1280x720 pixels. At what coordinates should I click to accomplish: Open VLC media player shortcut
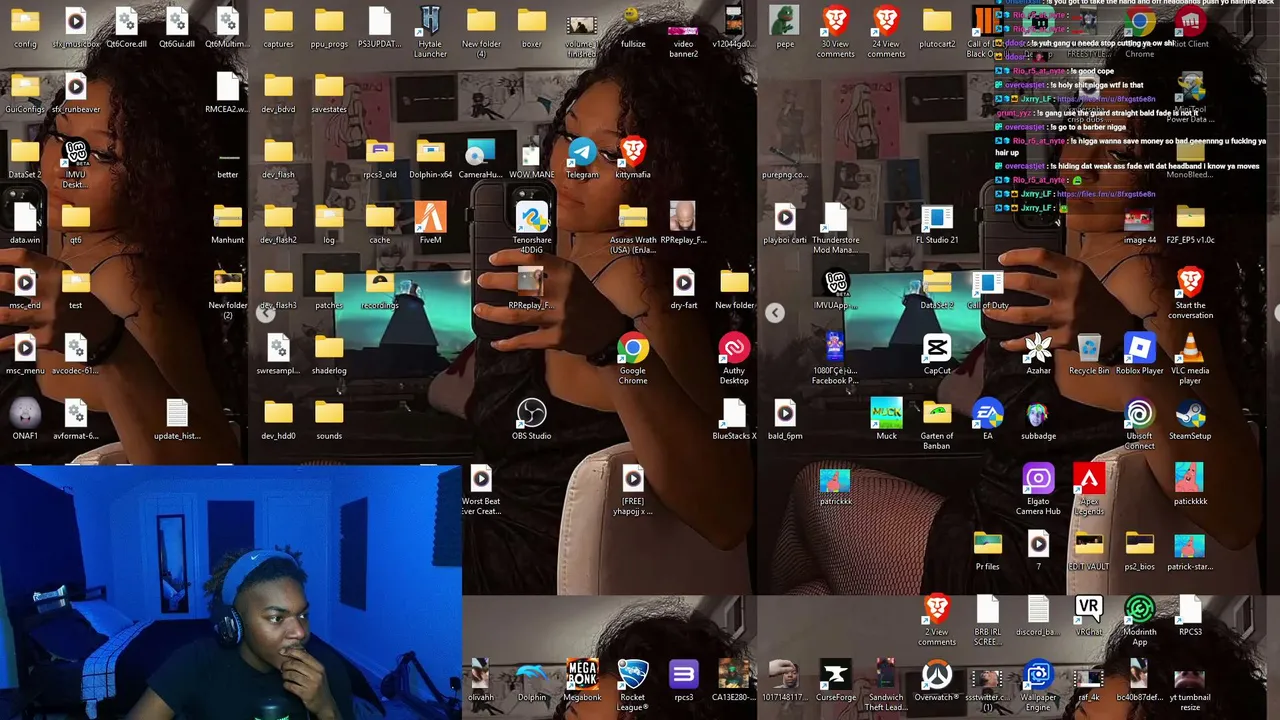pyautogui.click(x=1190, y=348)
